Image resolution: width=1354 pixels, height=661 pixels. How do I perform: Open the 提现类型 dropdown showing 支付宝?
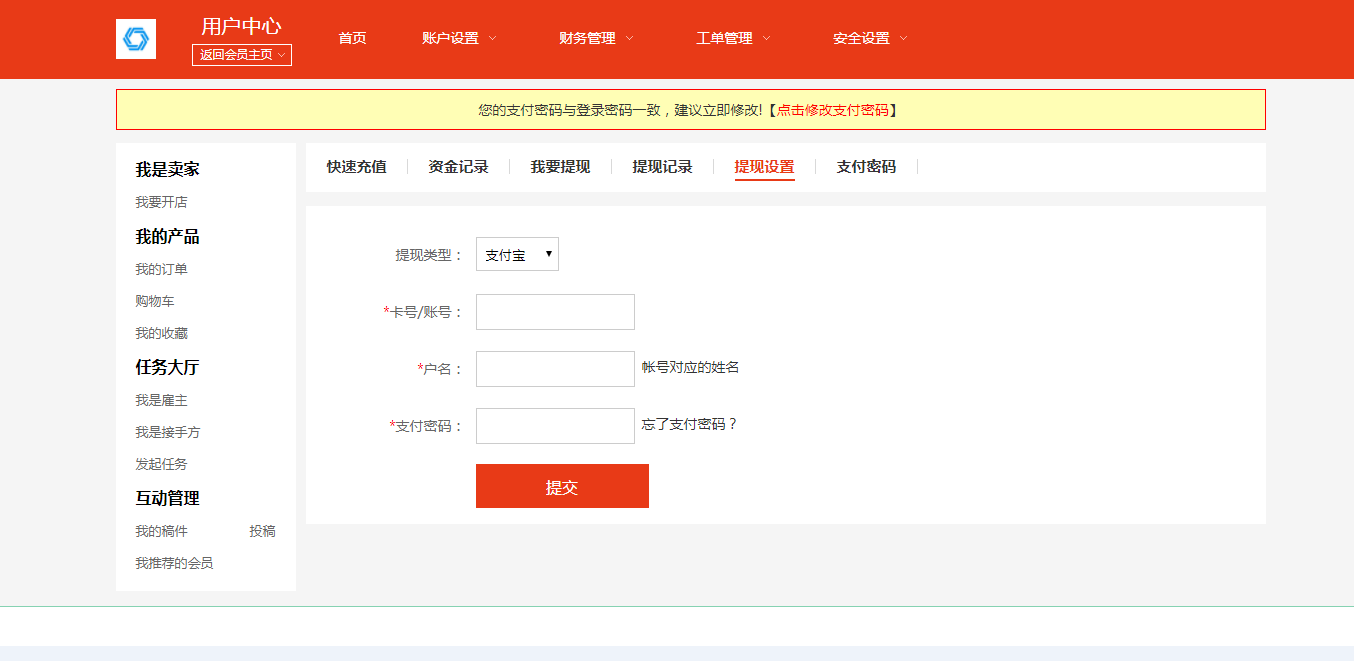(x=517, y=254)
